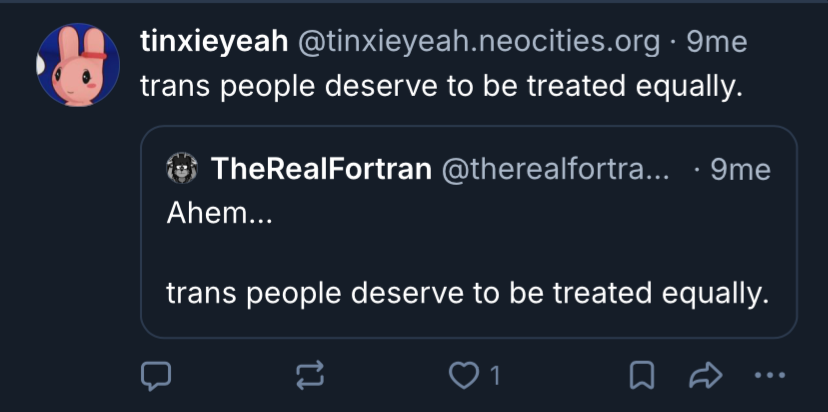Click the main post's 9me timestamp

coord(716,42)
